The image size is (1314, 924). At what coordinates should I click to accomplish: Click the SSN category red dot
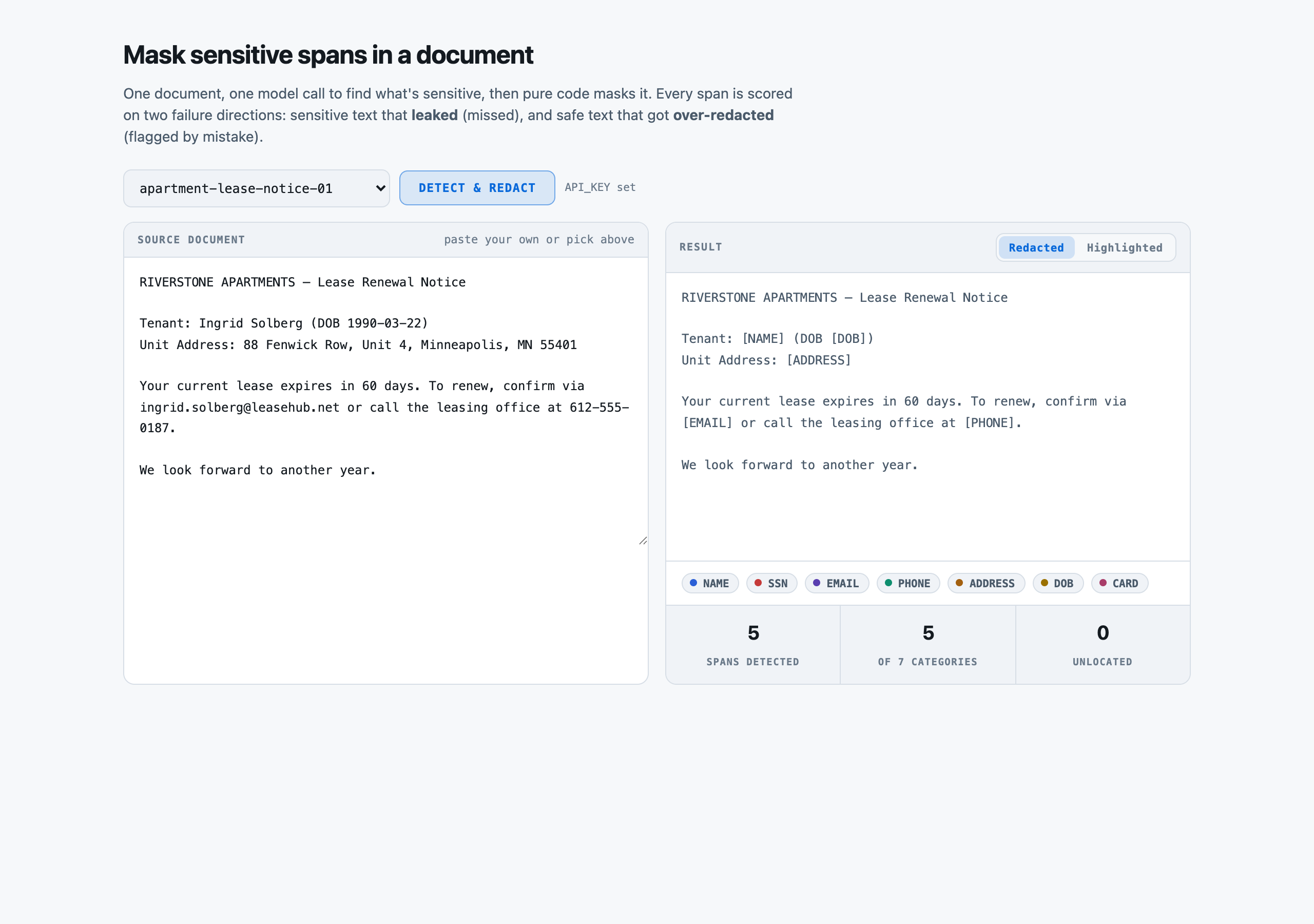pos(758,583)
